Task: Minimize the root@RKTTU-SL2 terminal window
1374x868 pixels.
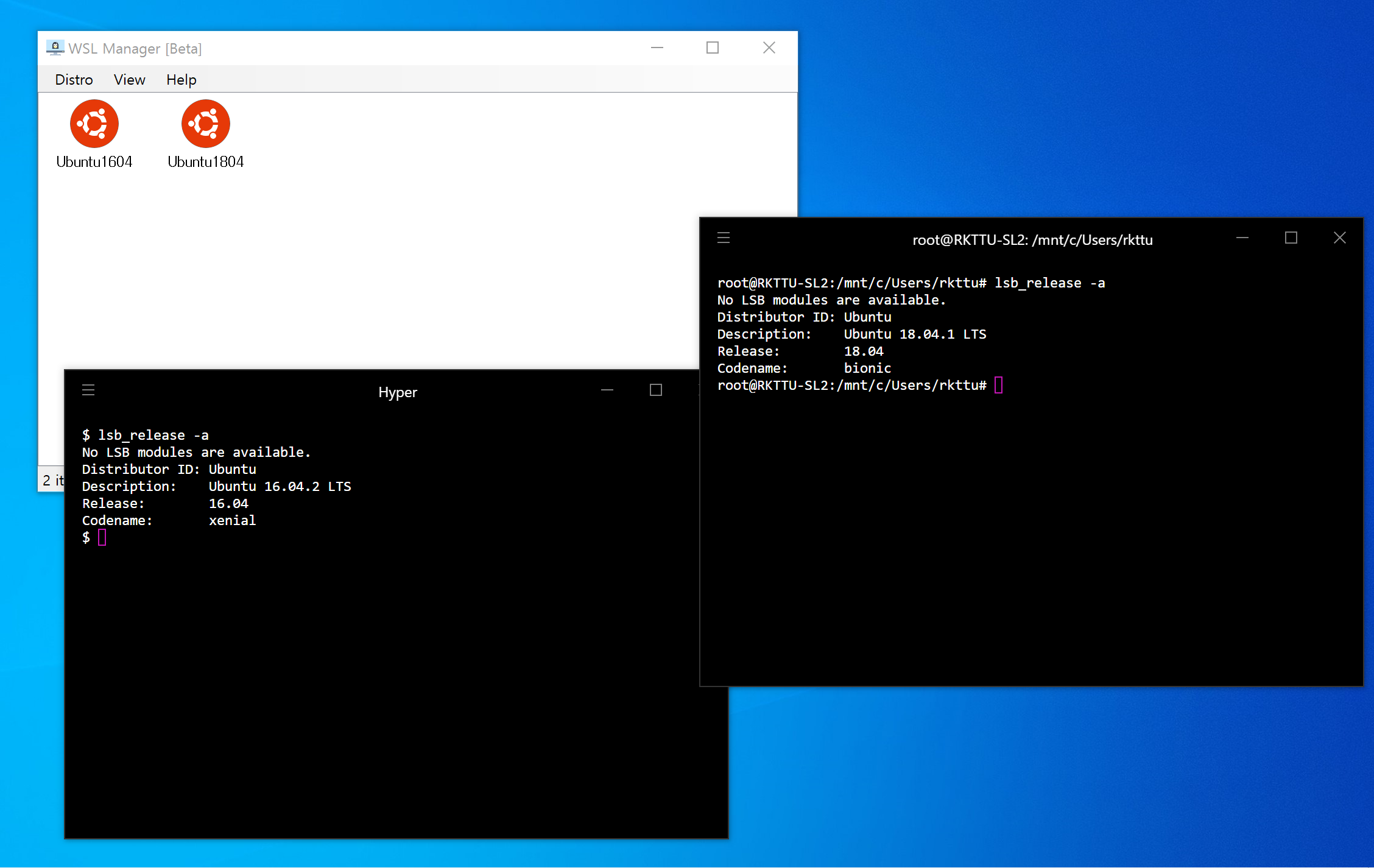Action: [1242, 238]
